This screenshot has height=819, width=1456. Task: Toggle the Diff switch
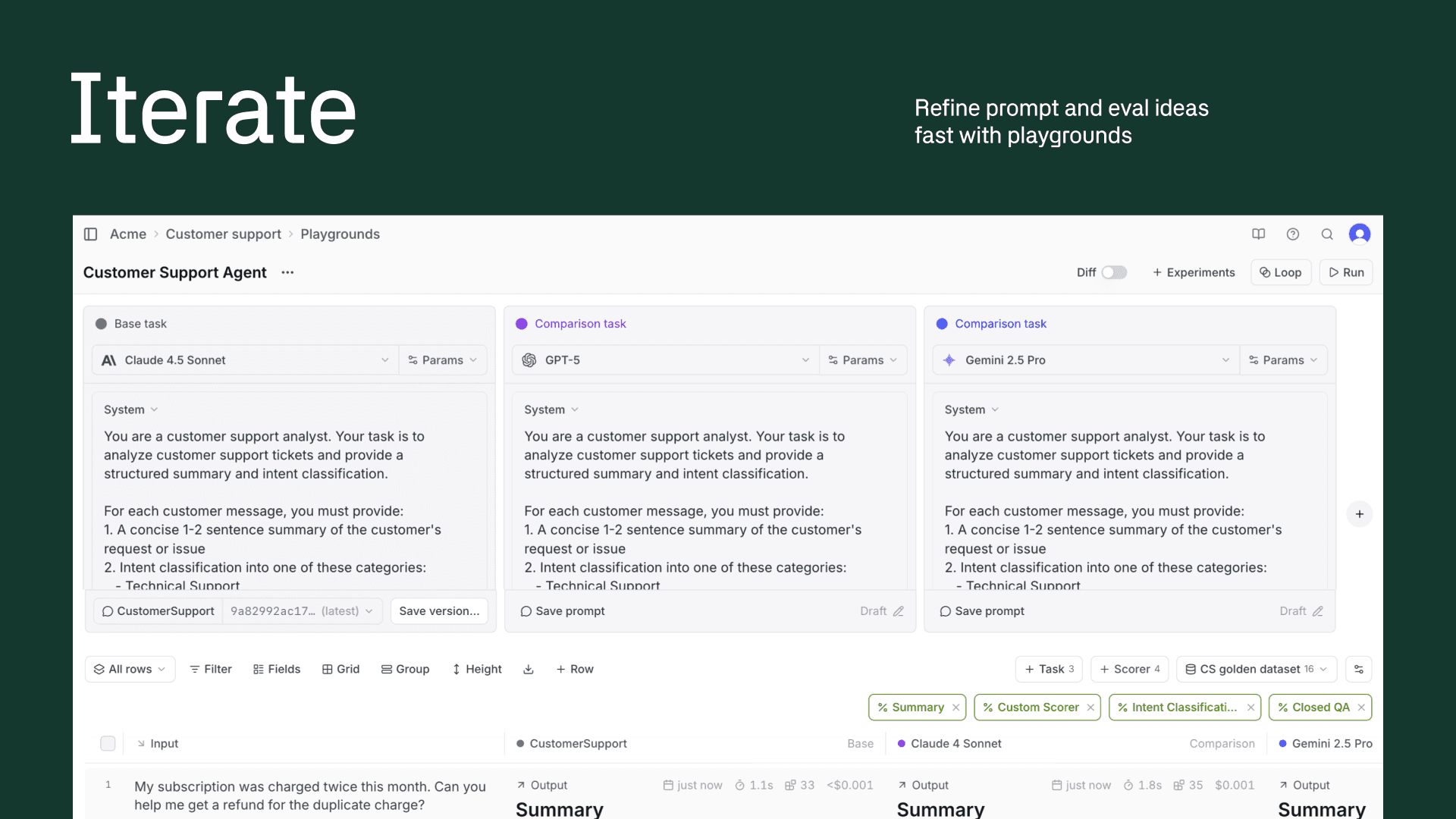pyautogui.click(x=1113, y=272)
